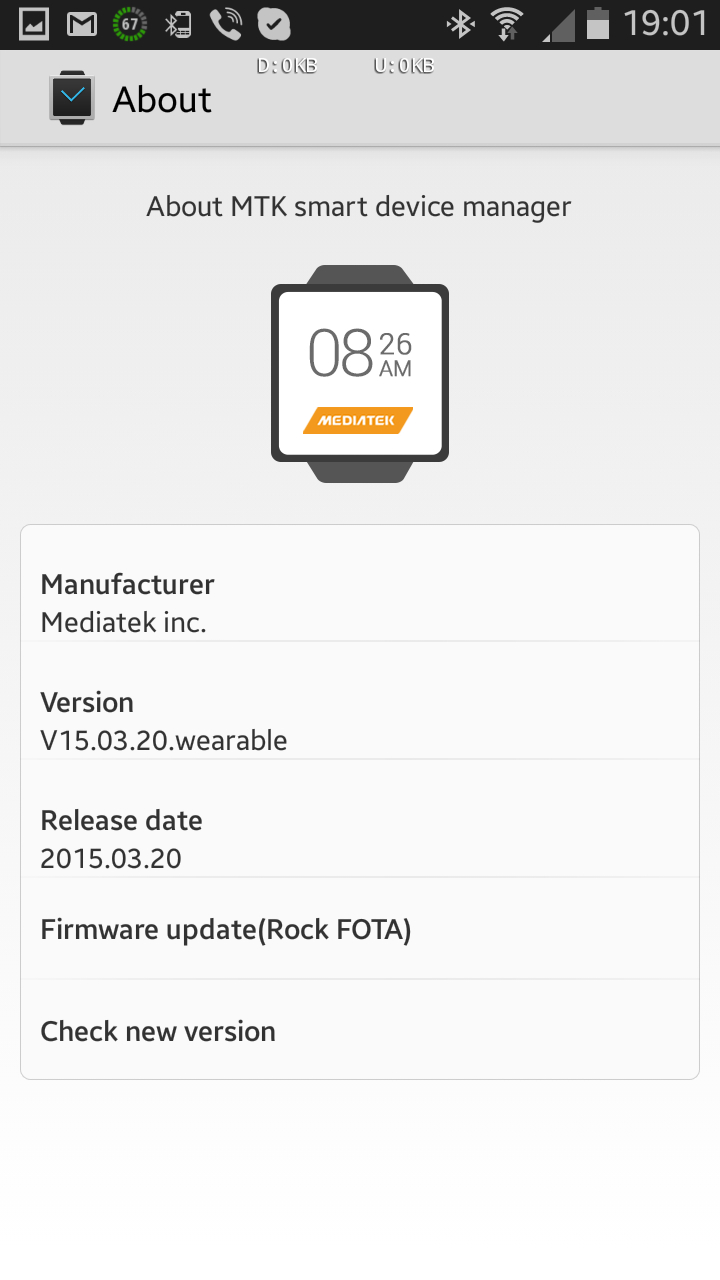
Task: Tap the call with waves notification icon
Action: pyautogui.click(x=226, y=24)
